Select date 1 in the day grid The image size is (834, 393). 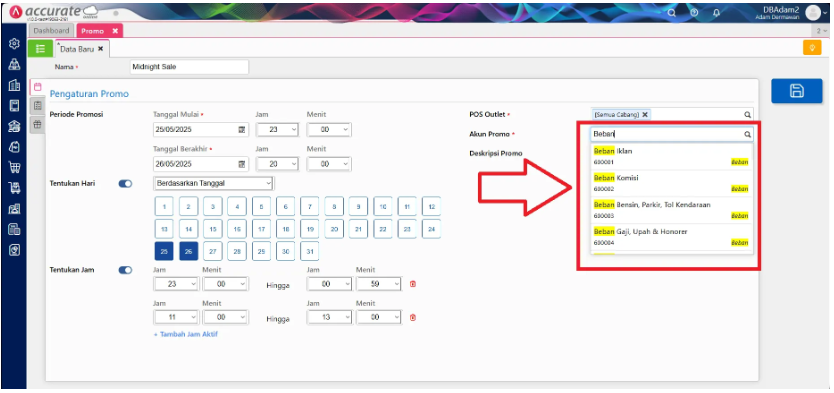coord(164,206)
